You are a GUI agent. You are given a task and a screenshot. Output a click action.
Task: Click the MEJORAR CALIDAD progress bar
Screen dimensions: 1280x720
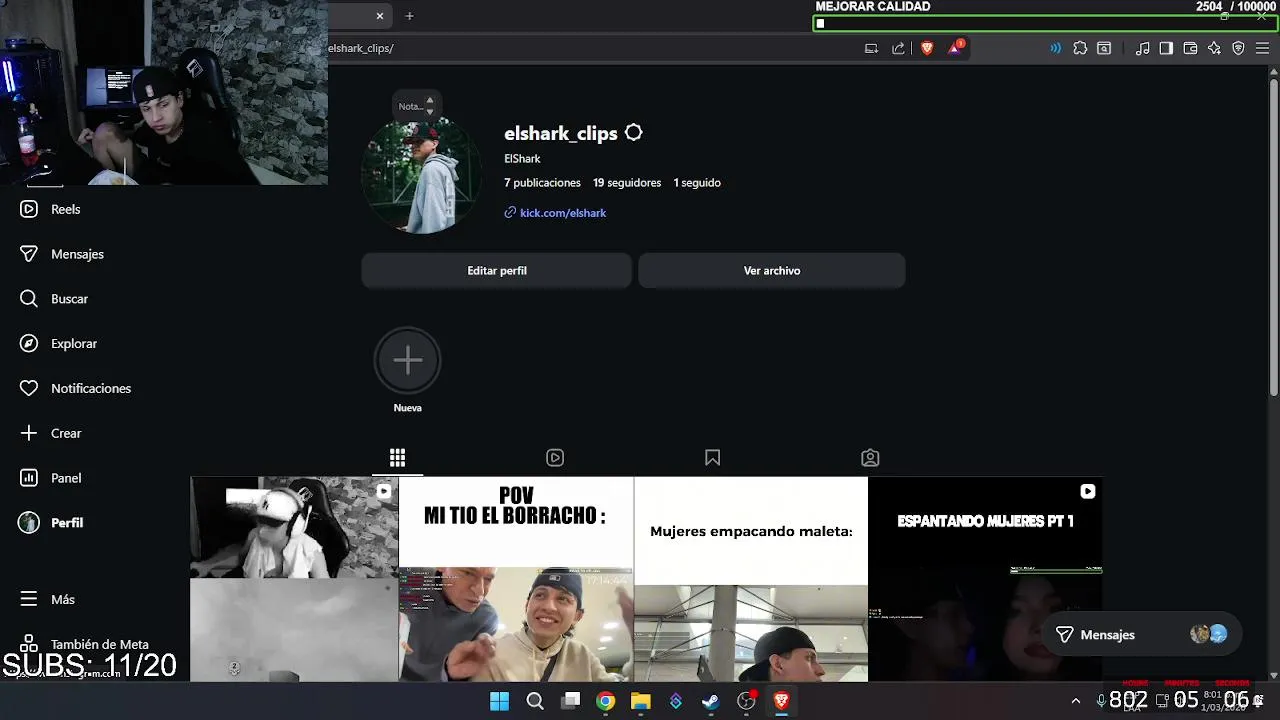click(x=1044, y=23)
